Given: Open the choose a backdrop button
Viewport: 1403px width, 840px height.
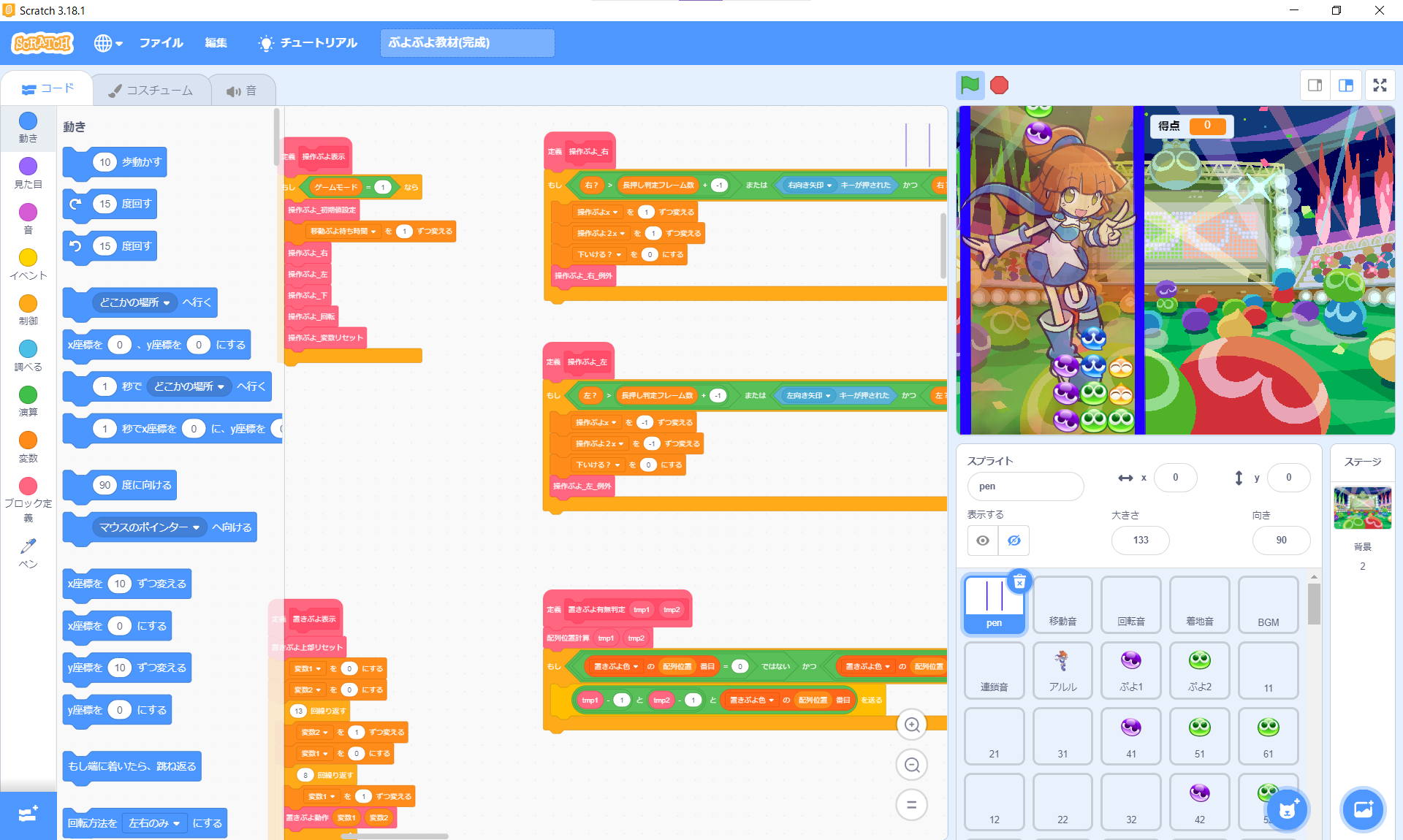Looking at the screenshot, I should [x=1364, y=809].
